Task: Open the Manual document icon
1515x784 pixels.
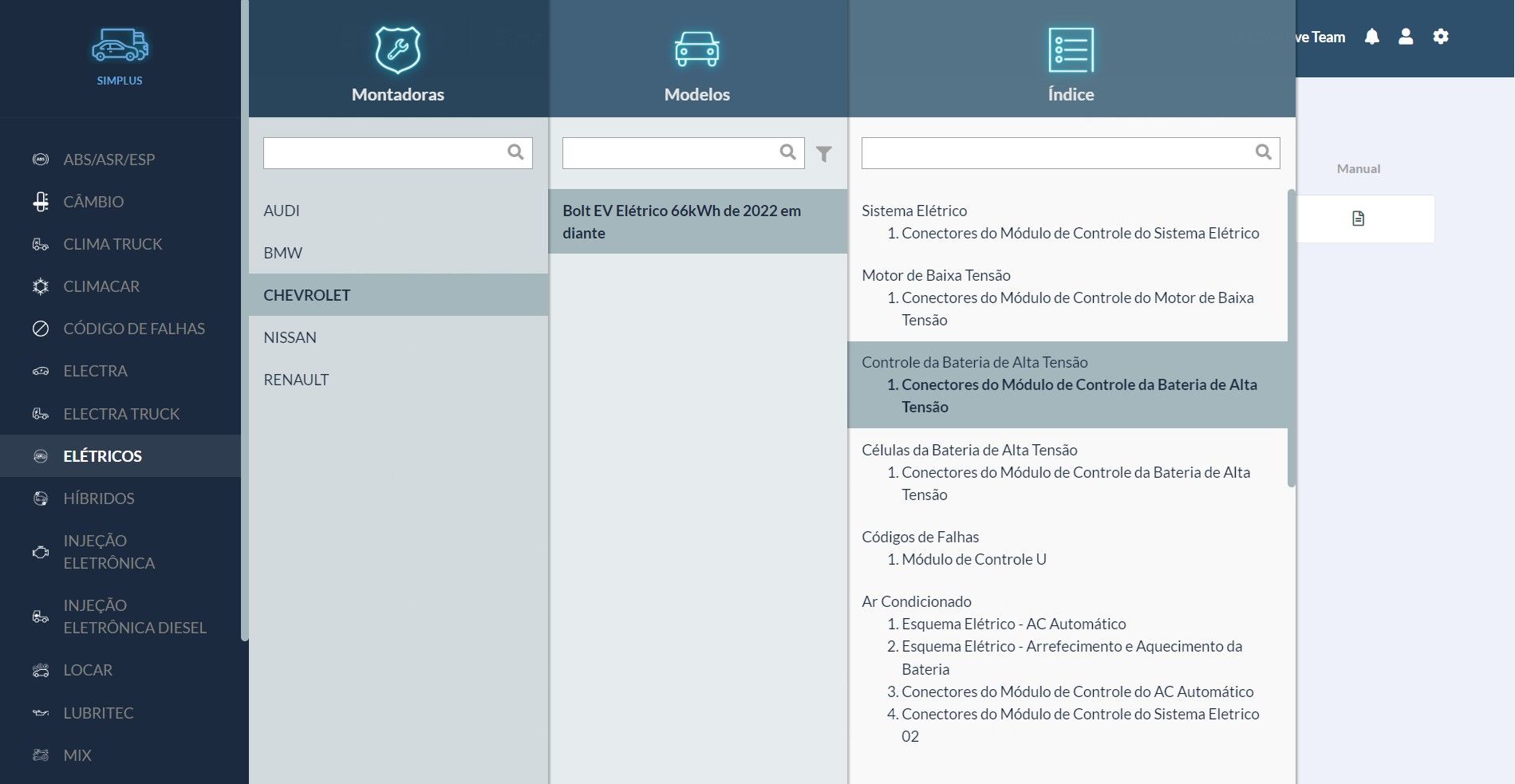Action: (1358, 219)
